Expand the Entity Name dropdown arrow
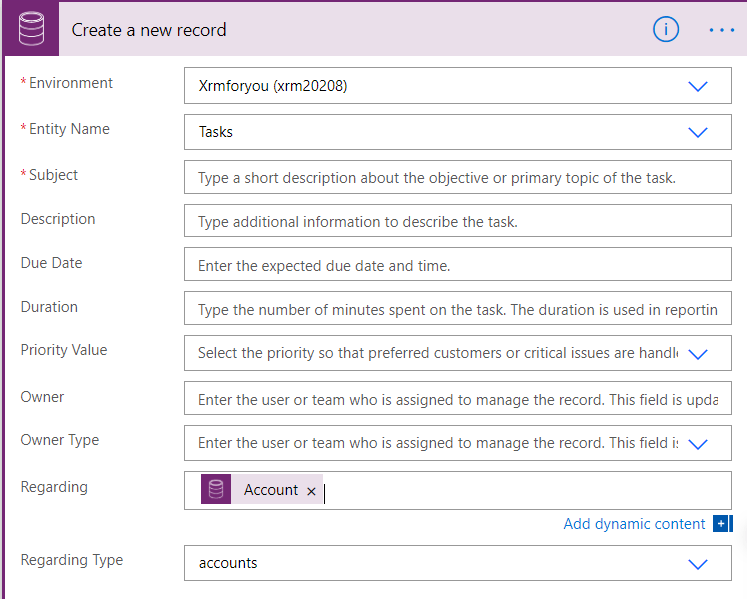This screenshot has height=599, width=747. pyautogui.click(x=698, y=132)
